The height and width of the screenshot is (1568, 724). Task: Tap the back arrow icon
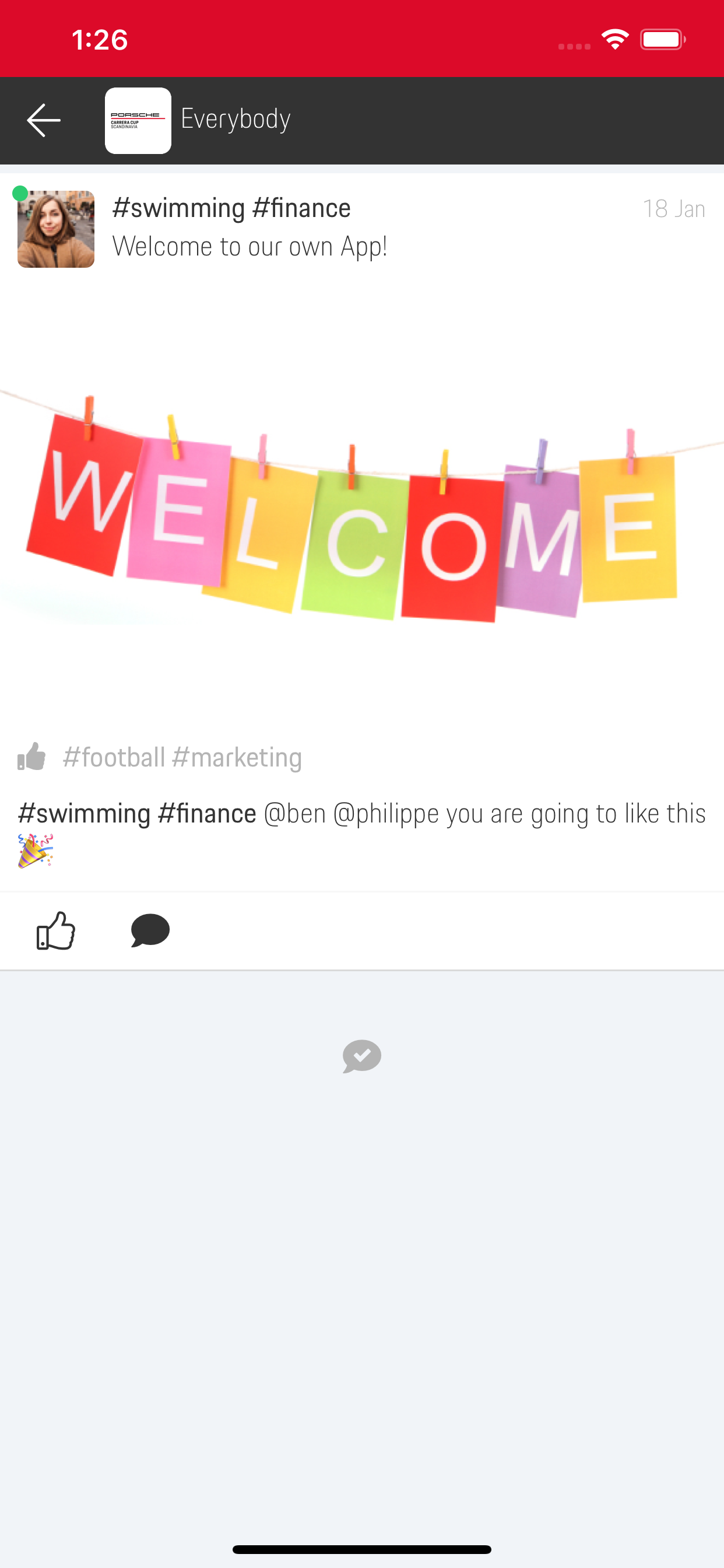[x=43, y=120]
